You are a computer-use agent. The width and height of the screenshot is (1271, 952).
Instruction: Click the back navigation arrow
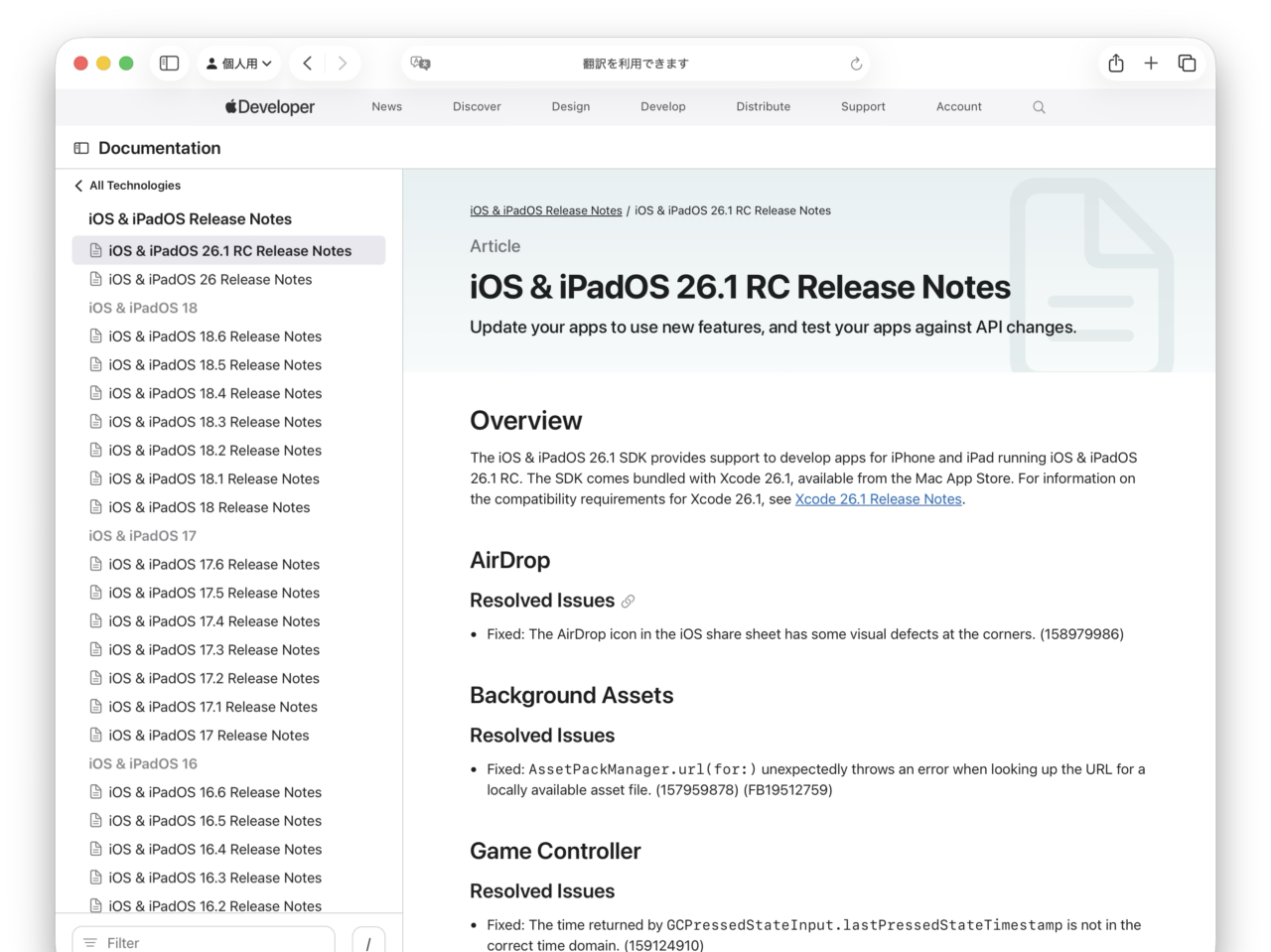(x=307, y=63)
